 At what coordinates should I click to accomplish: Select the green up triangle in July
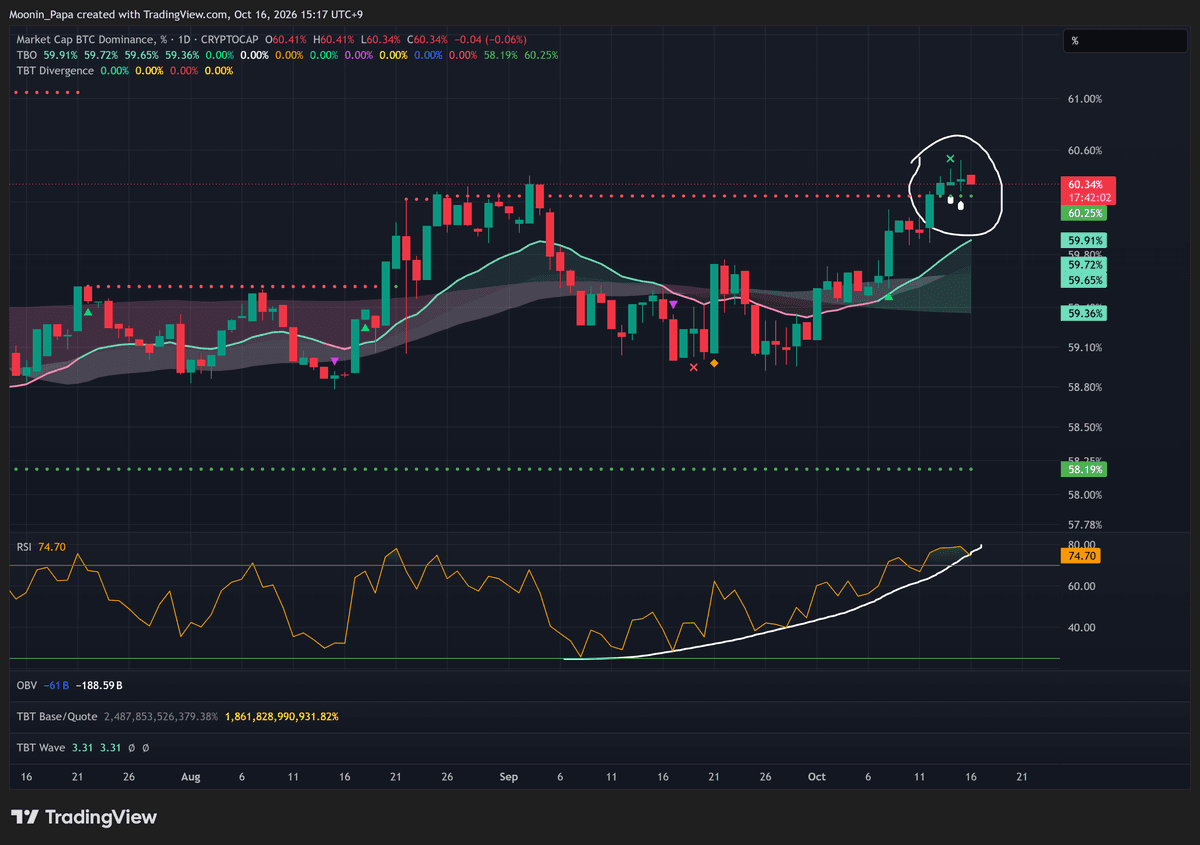click(88, 313)
